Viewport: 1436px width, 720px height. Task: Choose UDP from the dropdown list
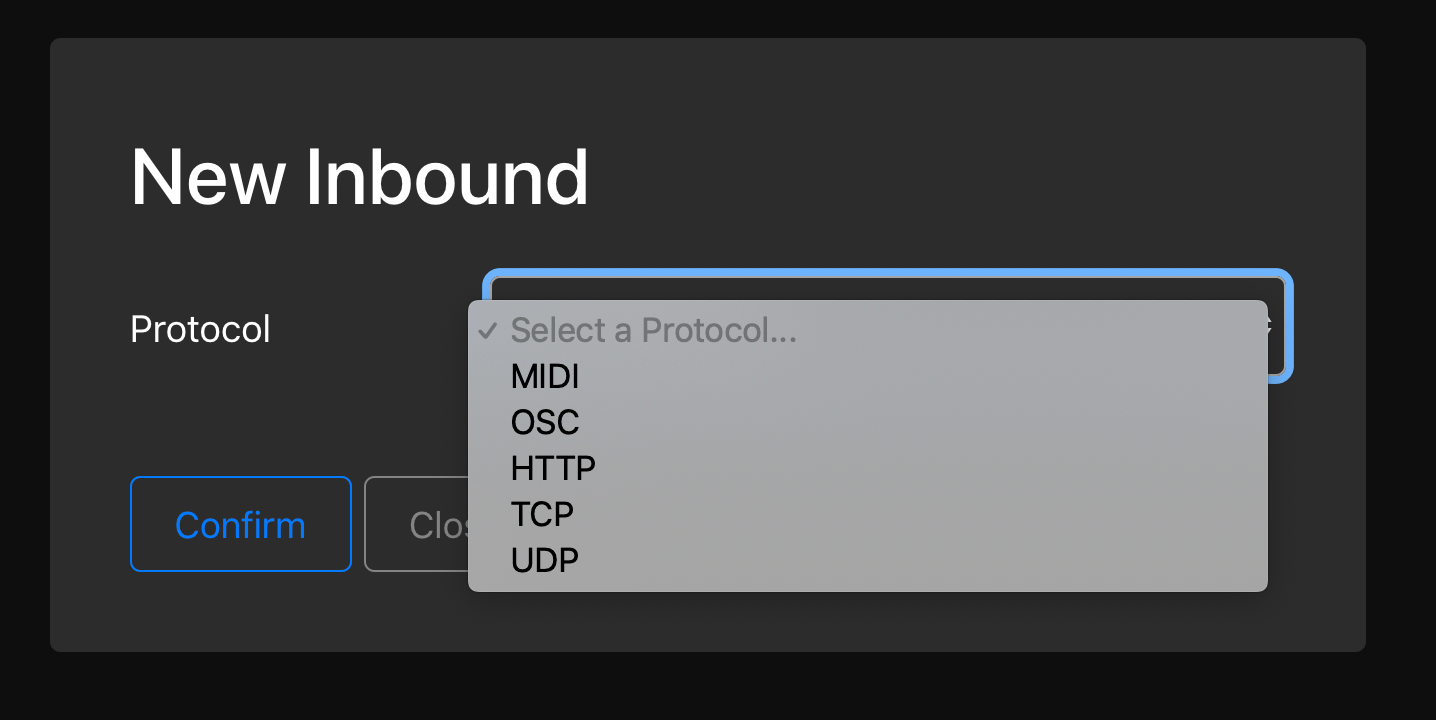(545, 560)
